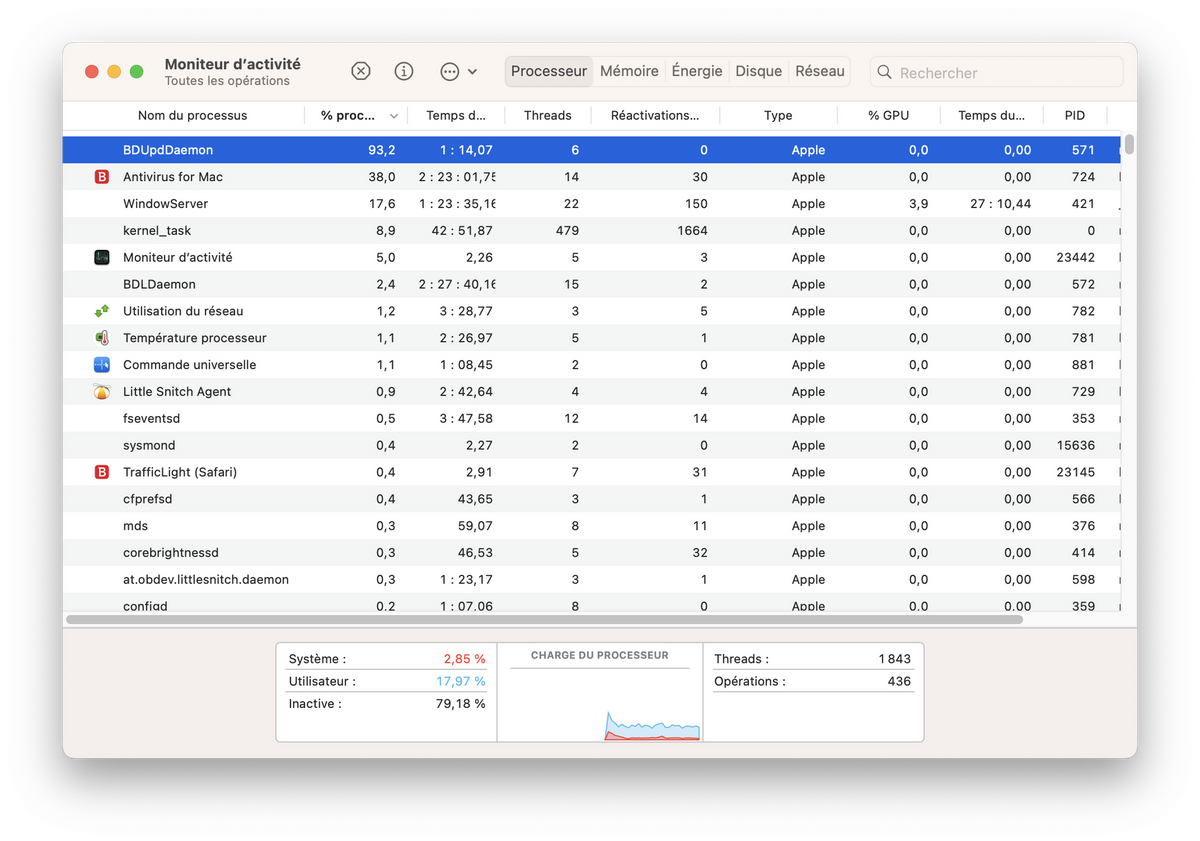Toggle sort arrow on % proc column
Viewport: 1200px width, 841px height.
pyautogui.click(x=394, y=116)
